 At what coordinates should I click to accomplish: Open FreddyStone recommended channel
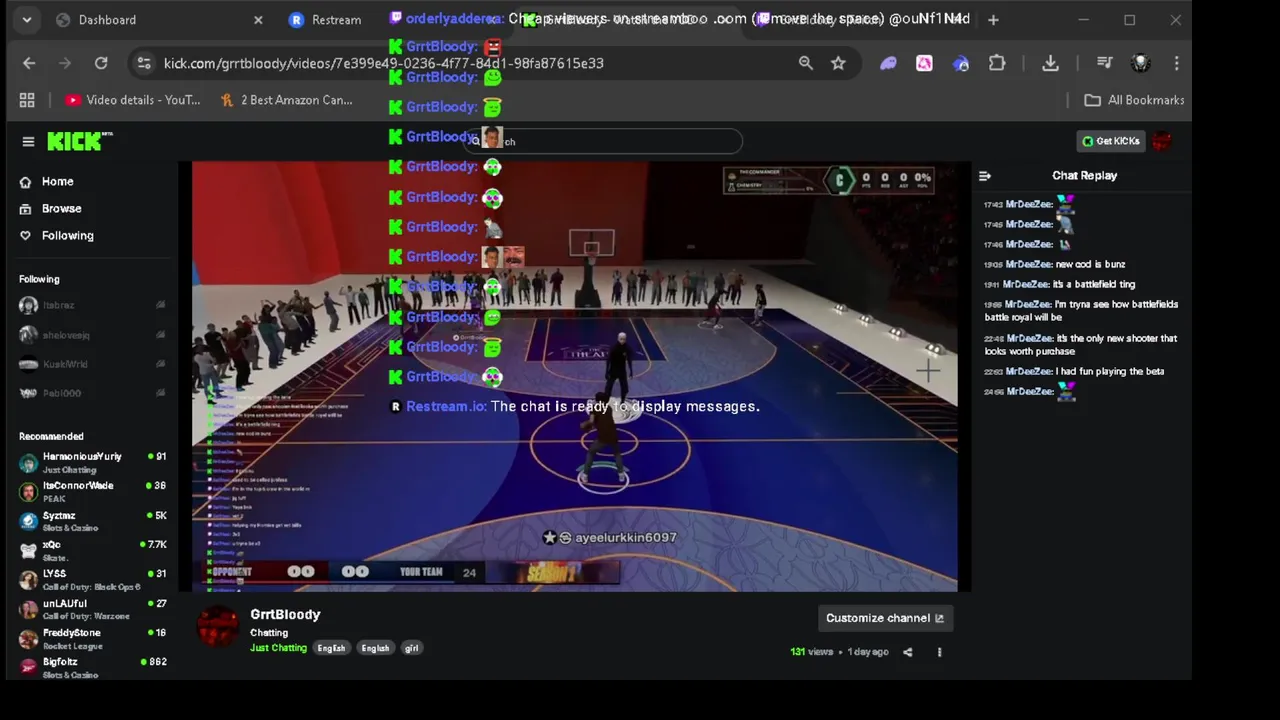coord(92,638)
